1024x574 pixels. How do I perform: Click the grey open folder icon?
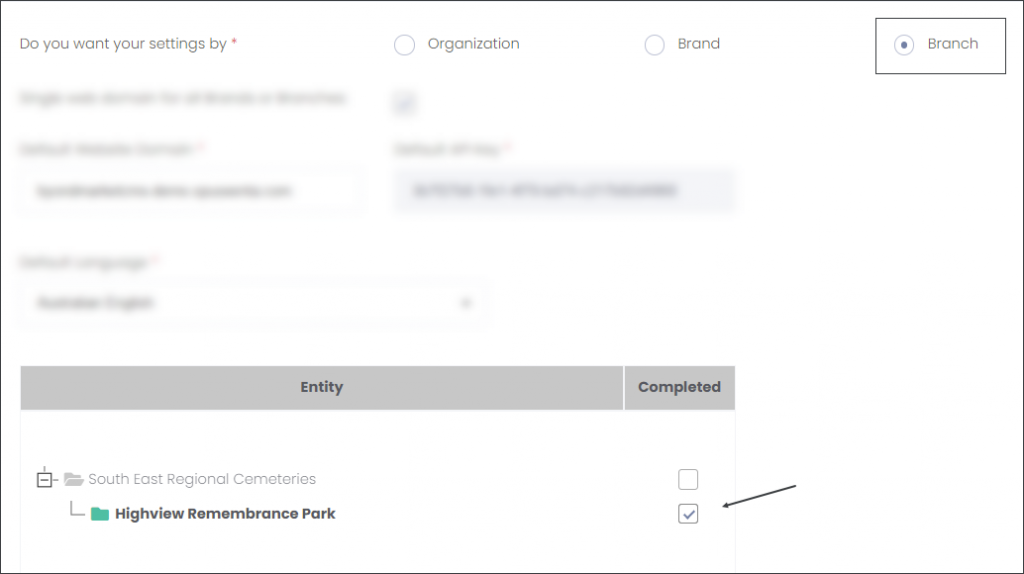coord(73,479)
